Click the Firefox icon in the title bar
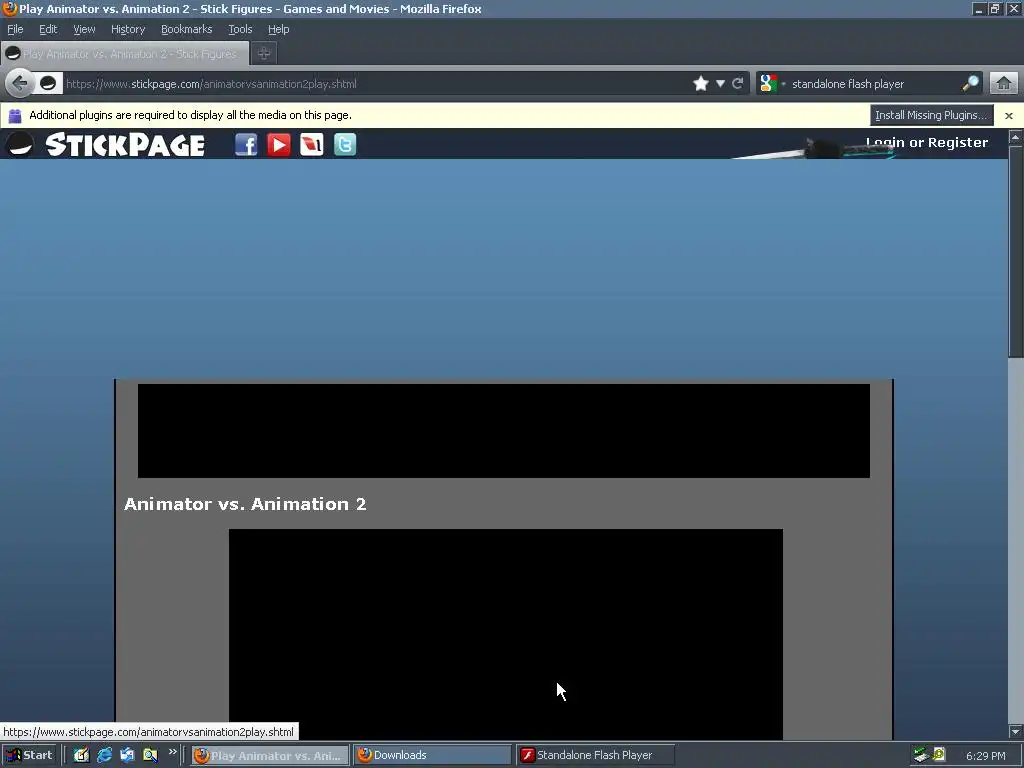 pyautogui.click(x=9, y=8)
